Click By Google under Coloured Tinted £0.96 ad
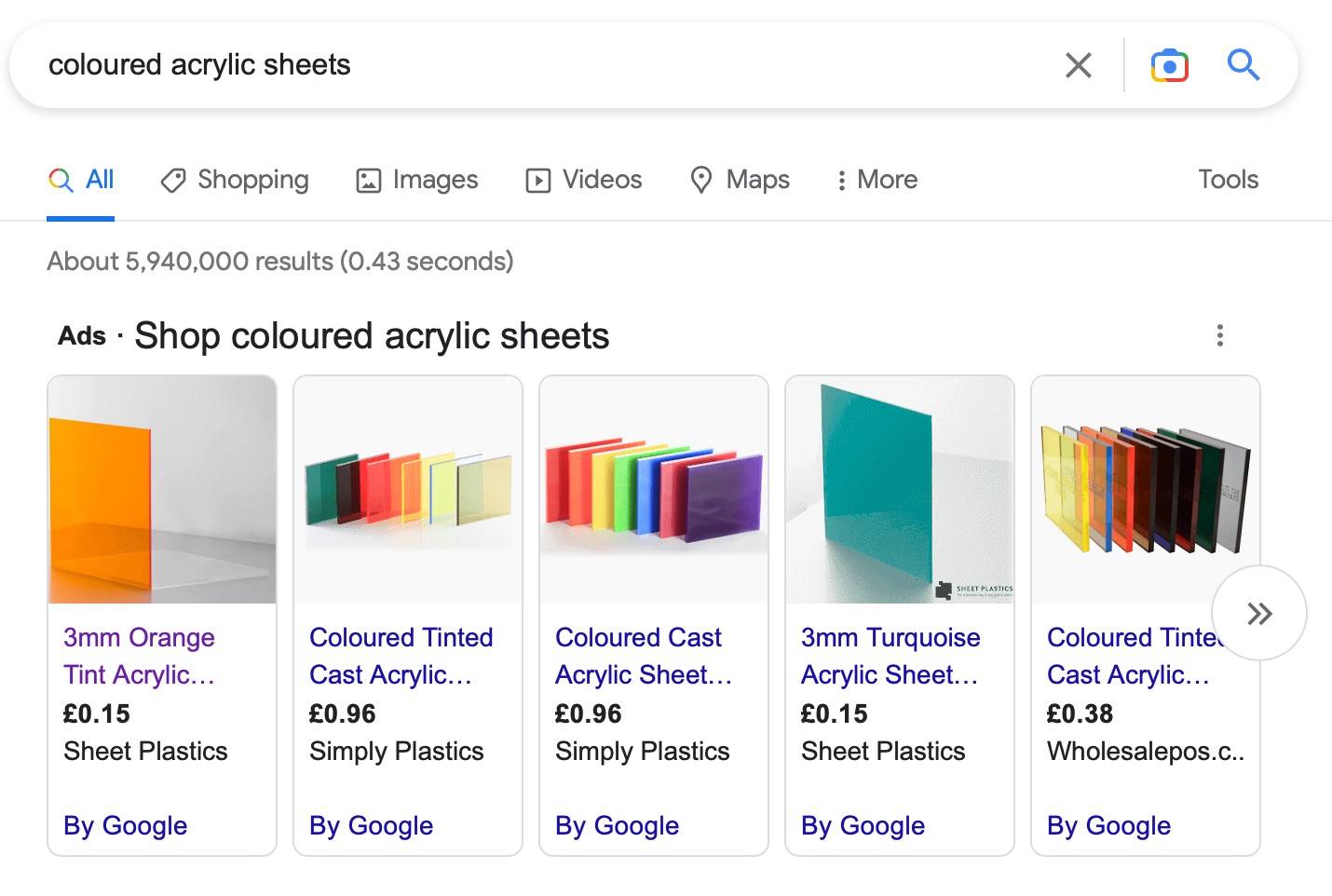The width and height of the screenshot is (1332, 896). point(372,826)
